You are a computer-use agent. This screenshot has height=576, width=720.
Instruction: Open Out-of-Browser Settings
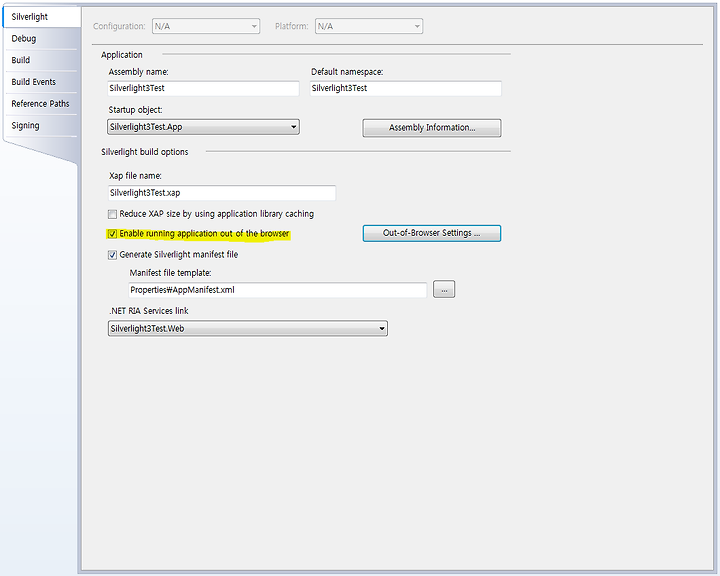tap(432, 233)
